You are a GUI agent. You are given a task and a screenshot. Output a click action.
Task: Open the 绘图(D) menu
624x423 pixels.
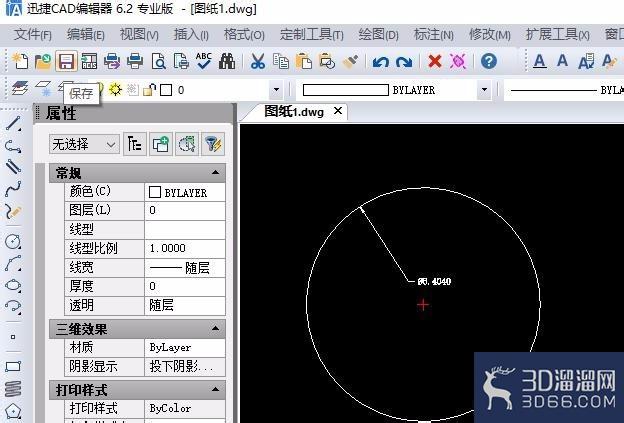(x=378, y=35)
